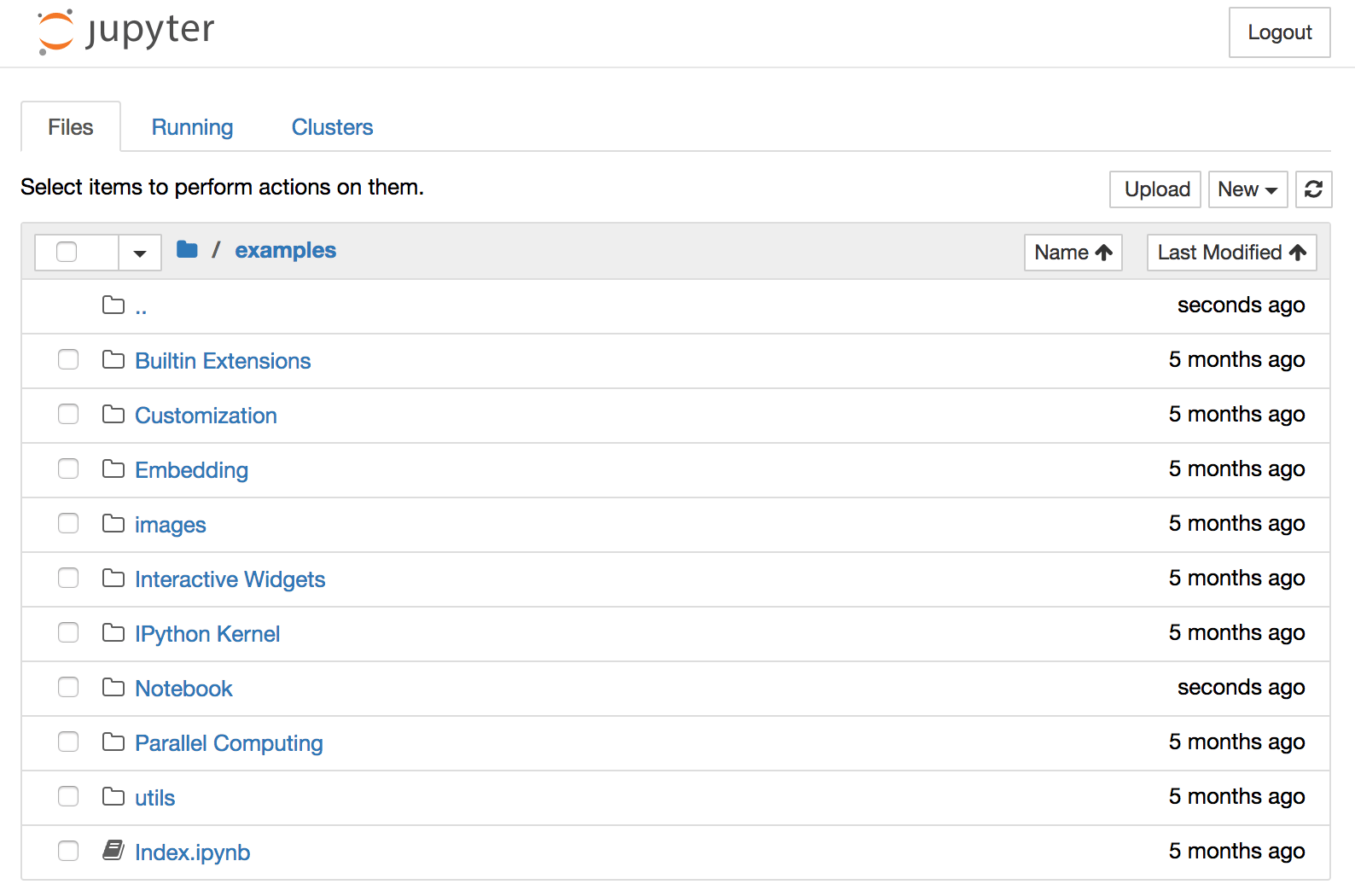This screenshot has height=896, width=1355.
Task: Open the Builtin Extensions folder
Action: [x=223, y=361]
